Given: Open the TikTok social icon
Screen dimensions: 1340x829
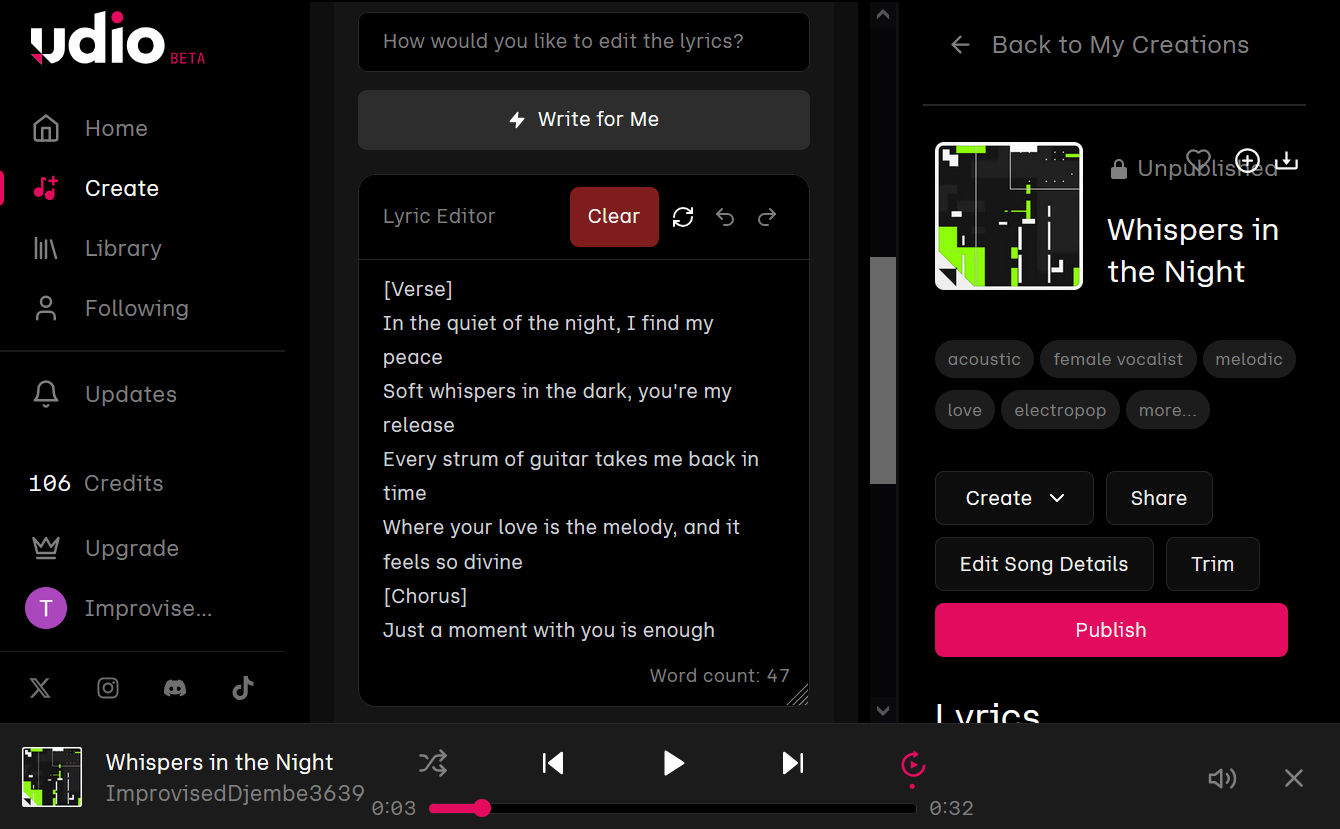Looking at the screenshot, I should (x=243, y=688).
